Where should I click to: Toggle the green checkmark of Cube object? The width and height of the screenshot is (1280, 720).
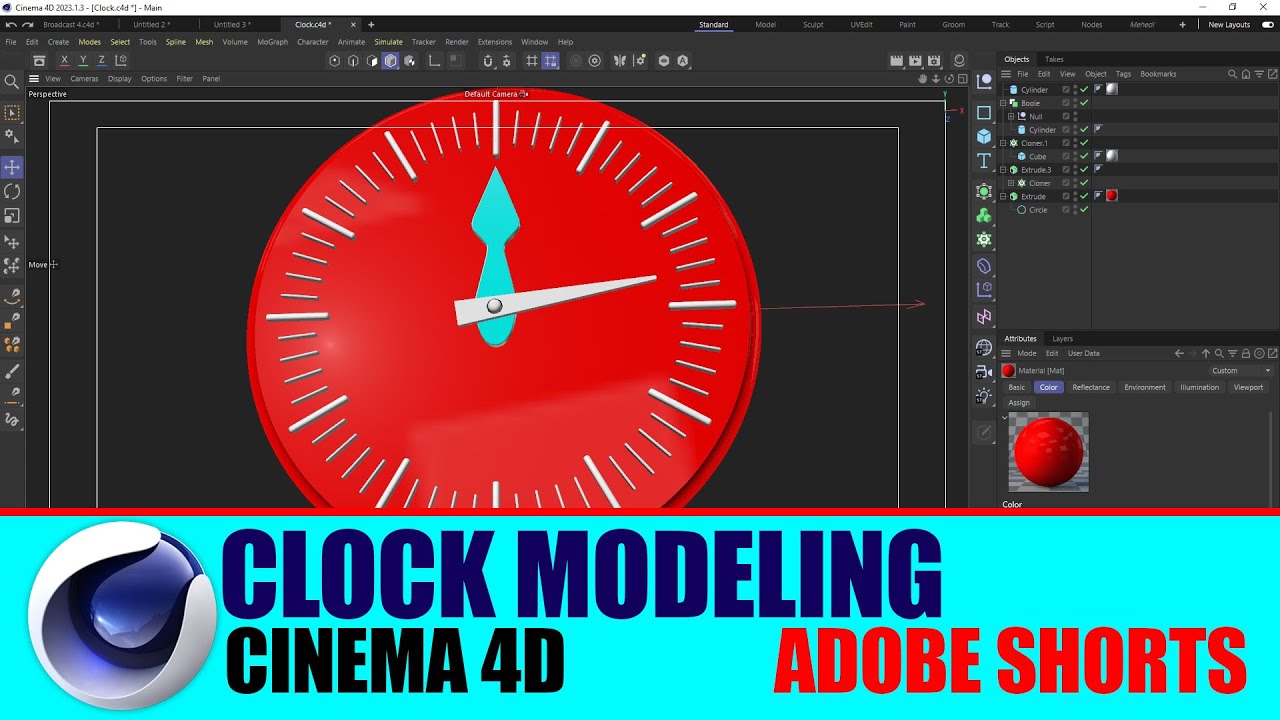(1084, 157)
